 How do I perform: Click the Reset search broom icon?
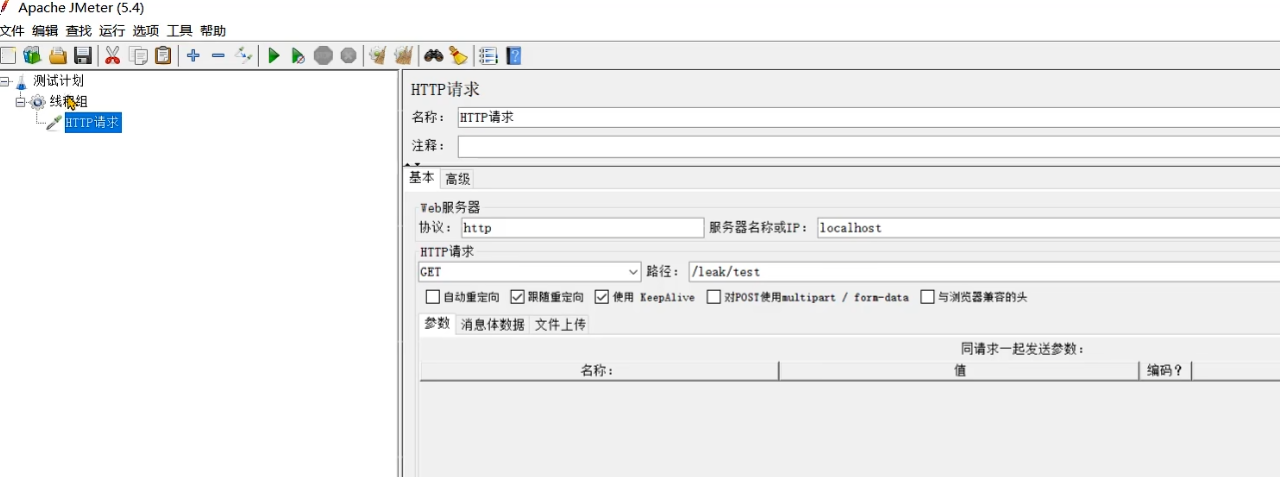pos(458,56)
